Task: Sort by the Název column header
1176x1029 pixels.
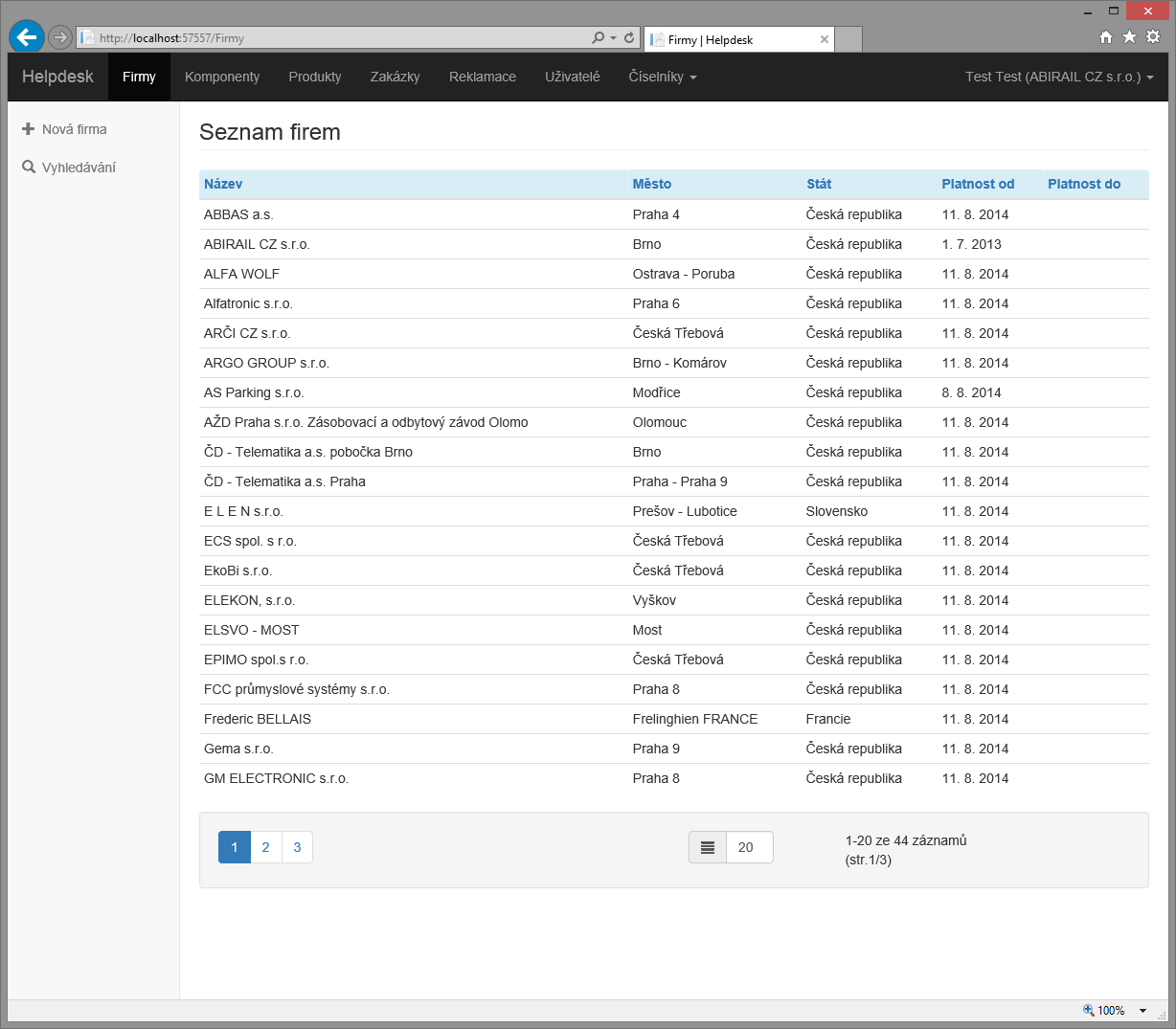Action: (x=223, y=184)
